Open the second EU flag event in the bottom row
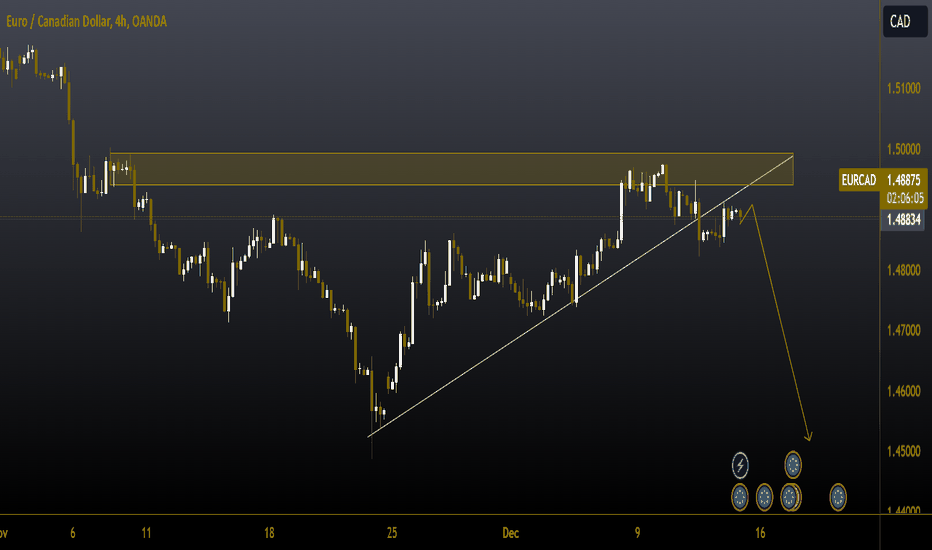This screenshot has height=550, width=932. (764, 497)
